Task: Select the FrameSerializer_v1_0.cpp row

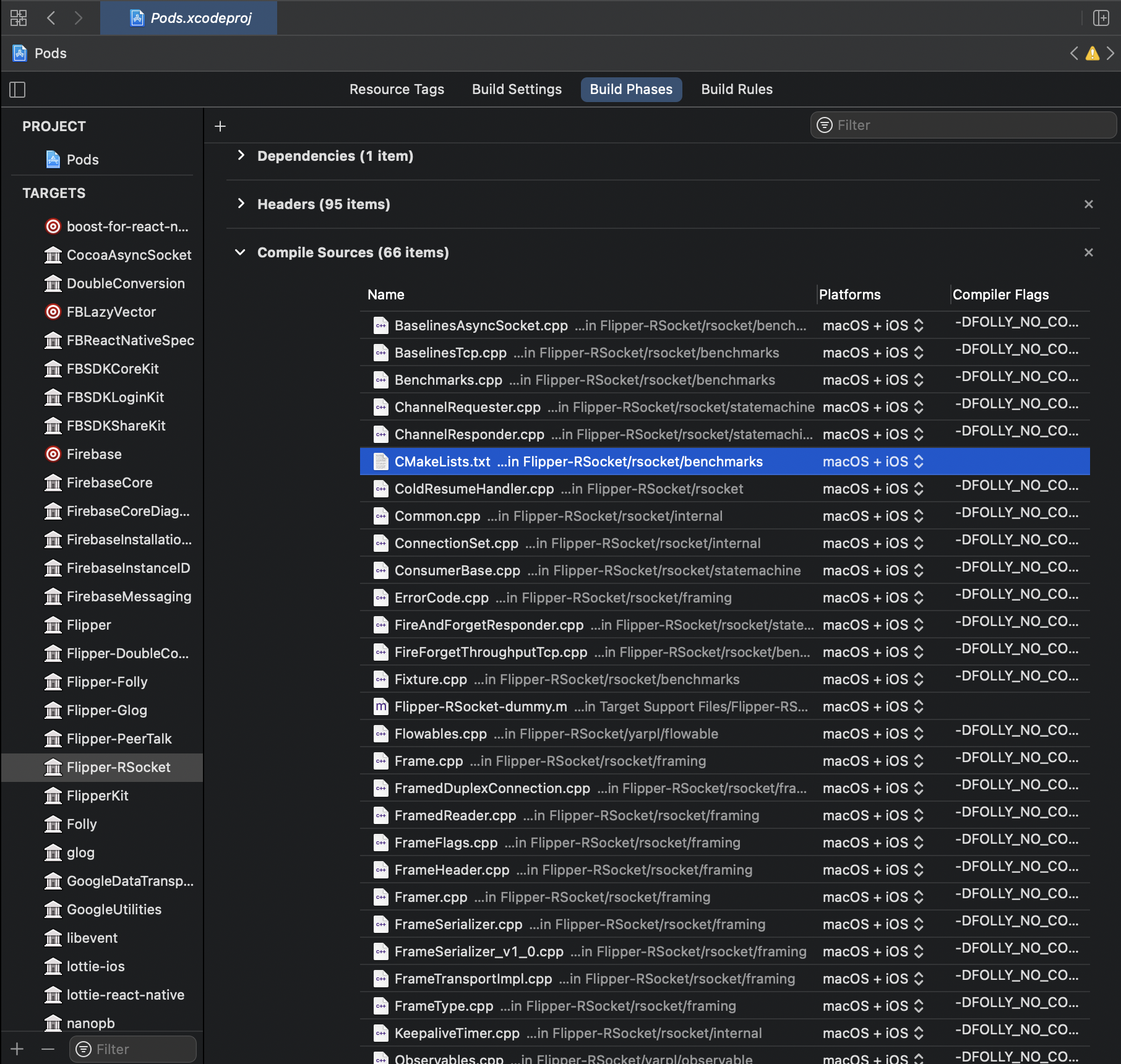Action: pyautogui.click(x=724, y=951)
